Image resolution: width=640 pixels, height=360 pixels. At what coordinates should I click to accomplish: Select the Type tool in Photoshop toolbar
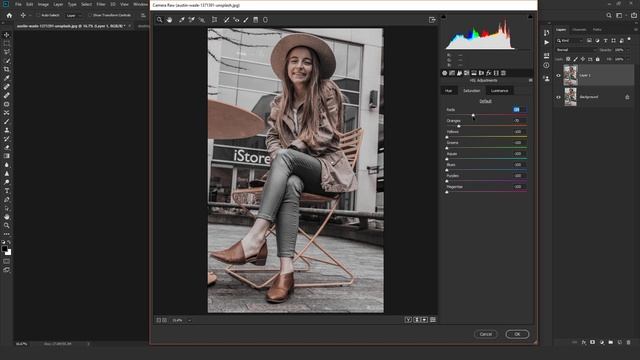tap(7, 191)
